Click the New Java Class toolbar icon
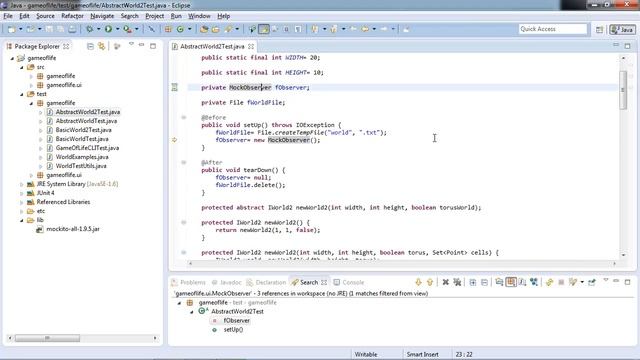This screenshot has height=360, width=640. tap(180, 29)
